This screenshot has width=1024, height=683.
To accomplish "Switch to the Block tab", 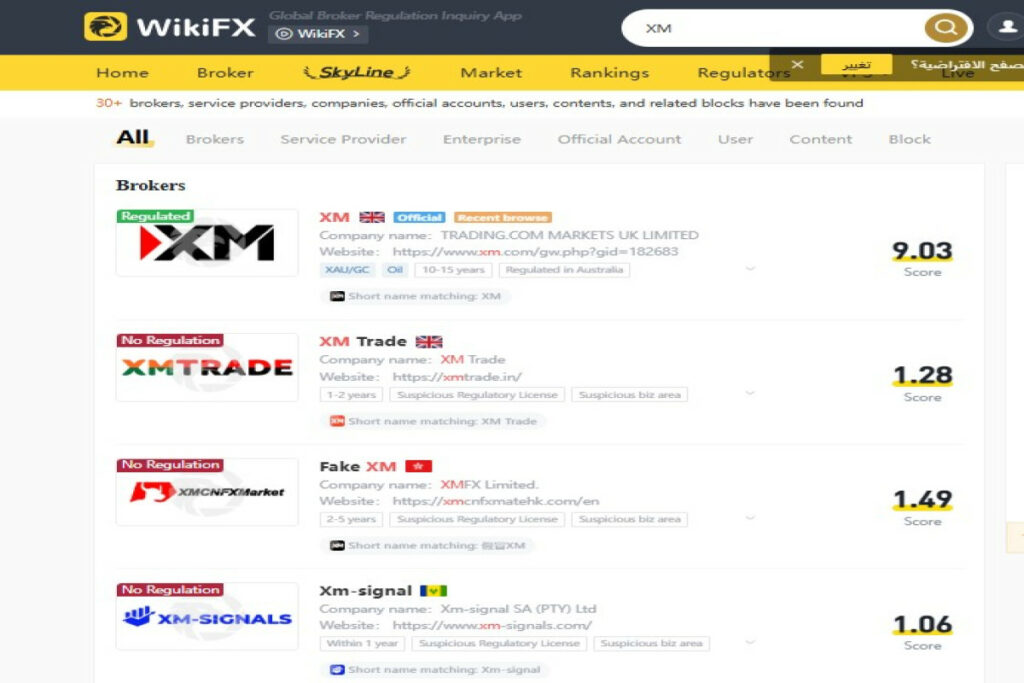I will [x=910, y=139].
